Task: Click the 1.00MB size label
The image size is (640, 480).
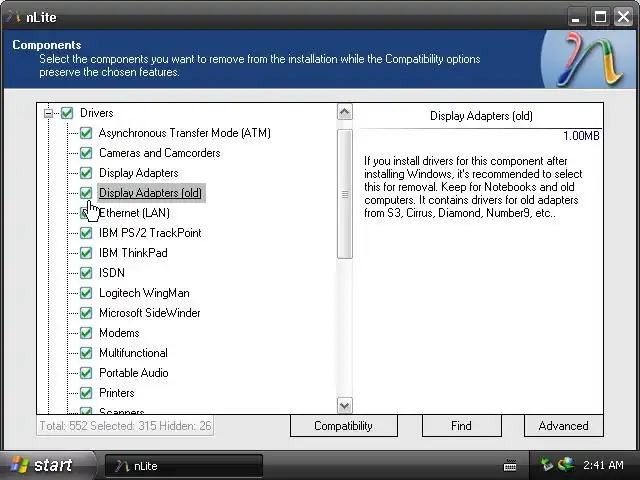Action: click(x=581, y=136)
